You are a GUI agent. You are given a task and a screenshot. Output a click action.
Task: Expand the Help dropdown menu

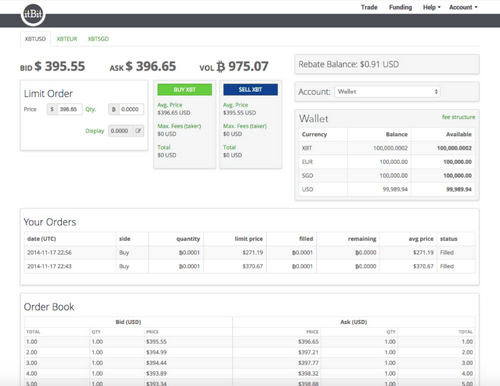[431, 7]
